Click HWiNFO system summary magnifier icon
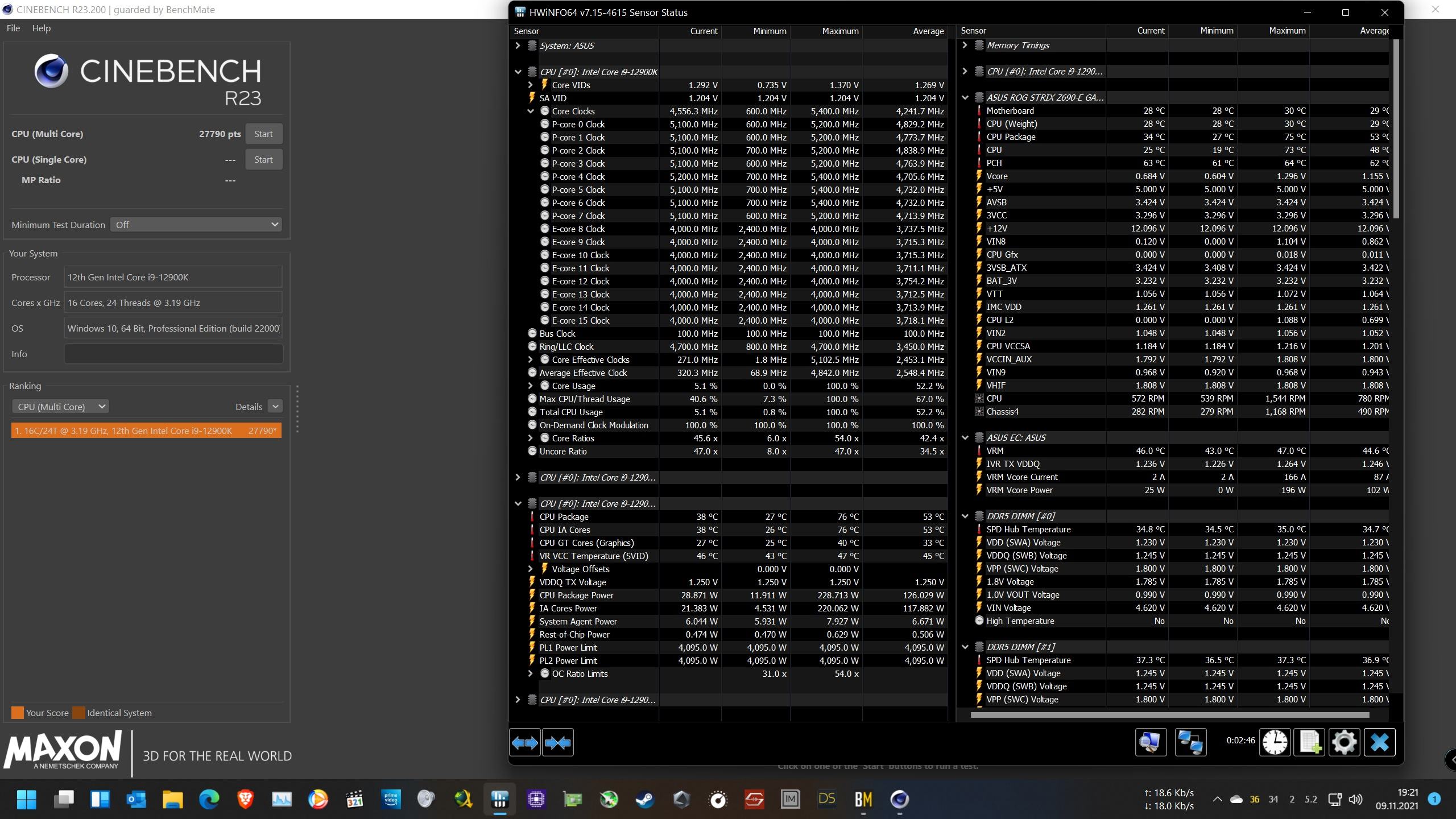 pyautogui.click(x=1150, y=742)
